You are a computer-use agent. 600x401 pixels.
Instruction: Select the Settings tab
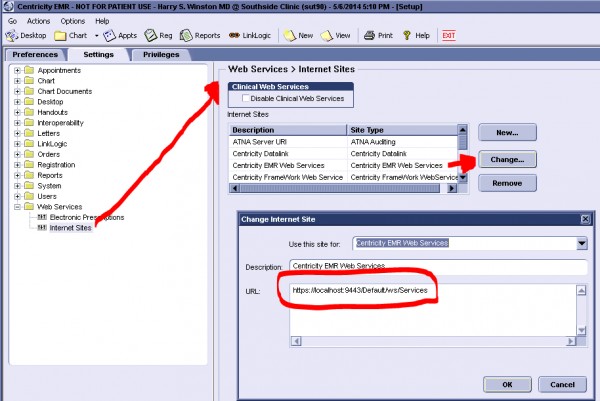pyautogui.click(x=98, y=54)
